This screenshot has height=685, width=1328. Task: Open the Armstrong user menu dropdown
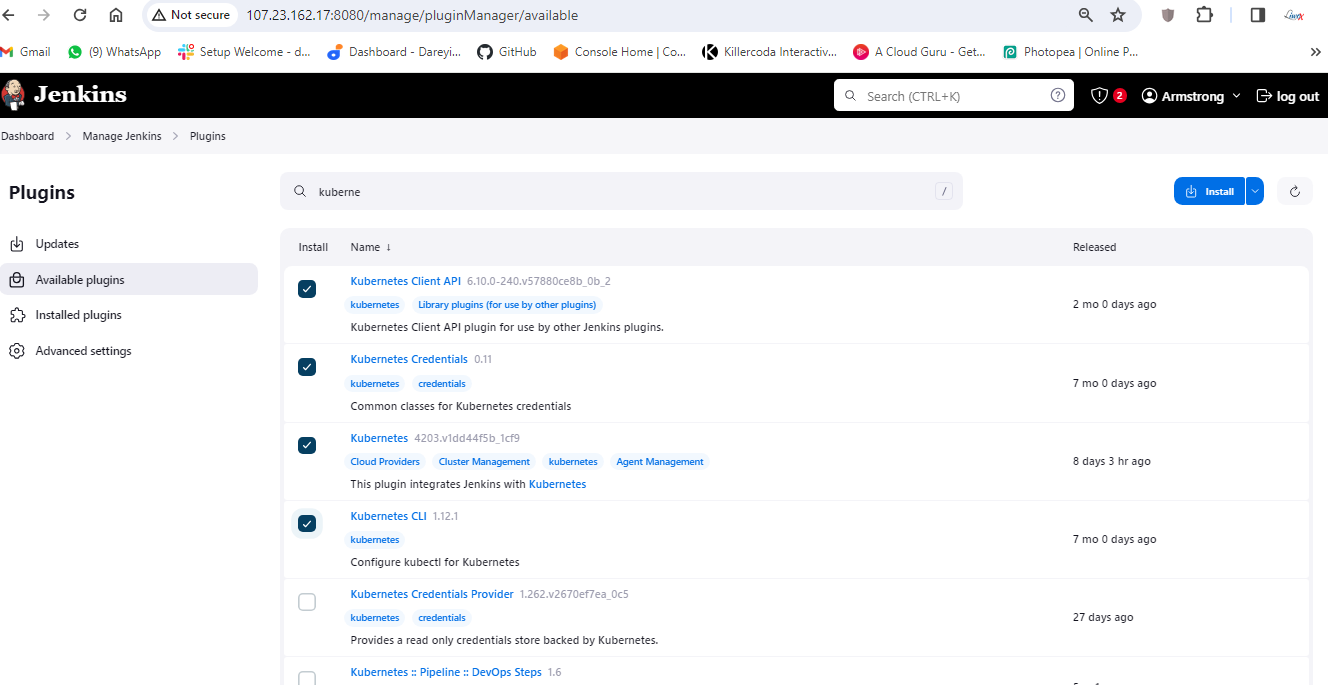tap(1191, 96)
